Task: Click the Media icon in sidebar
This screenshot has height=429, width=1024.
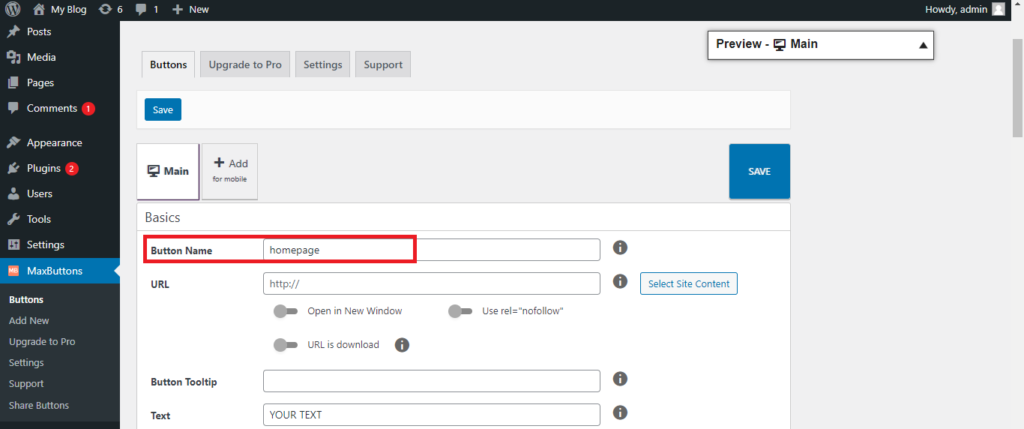Action: pyautogui.click(x=13, y=57)
